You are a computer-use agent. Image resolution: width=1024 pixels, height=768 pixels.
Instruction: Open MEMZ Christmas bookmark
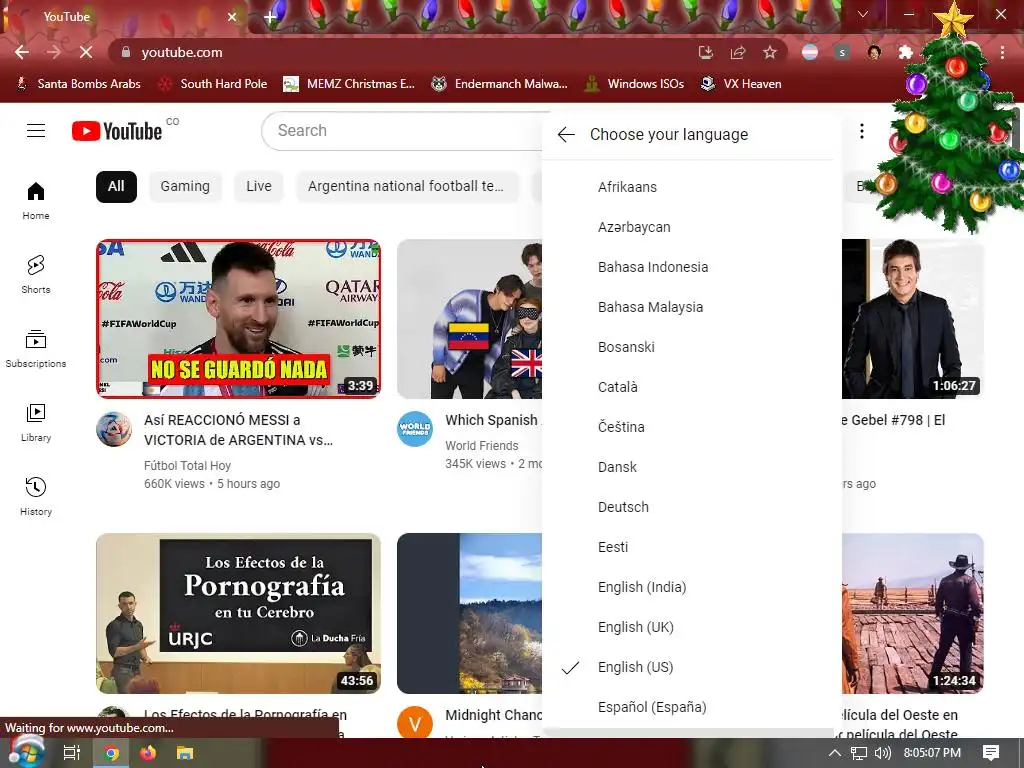pyautogui.click(x=349, y=84)
